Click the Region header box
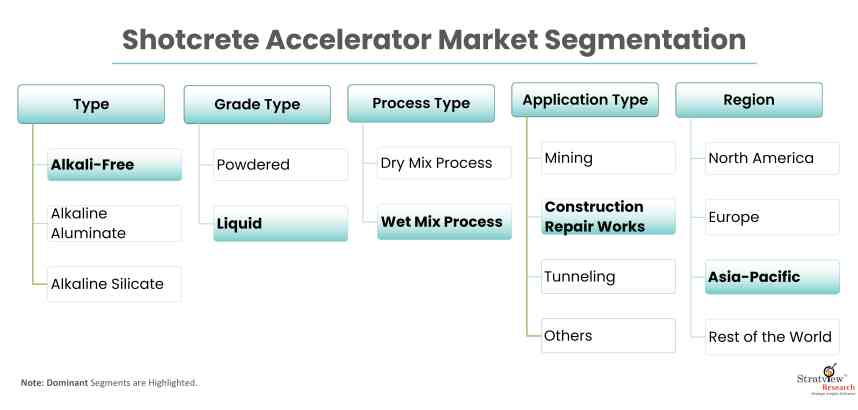 [749, 100]
